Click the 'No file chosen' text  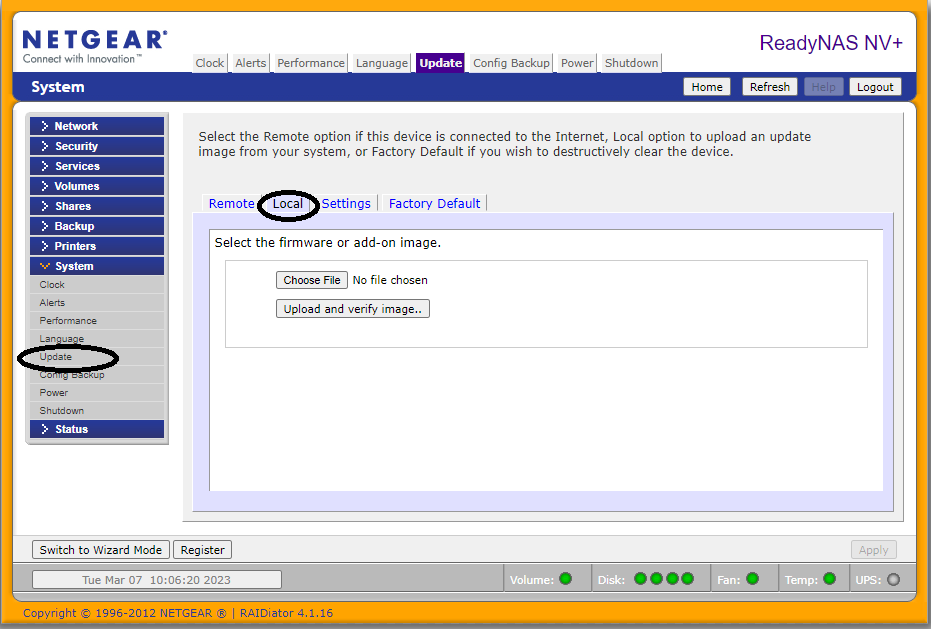(x=390, y=280)
